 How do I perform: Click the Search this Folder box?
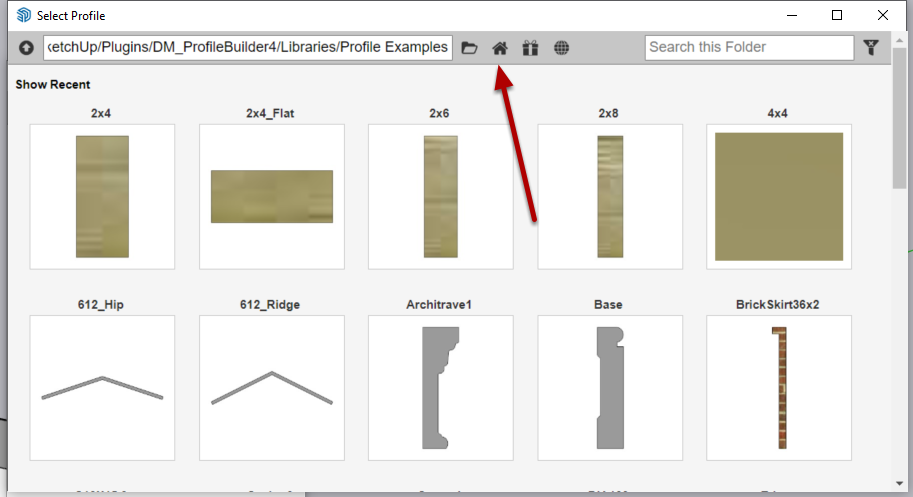coord(748,47)
